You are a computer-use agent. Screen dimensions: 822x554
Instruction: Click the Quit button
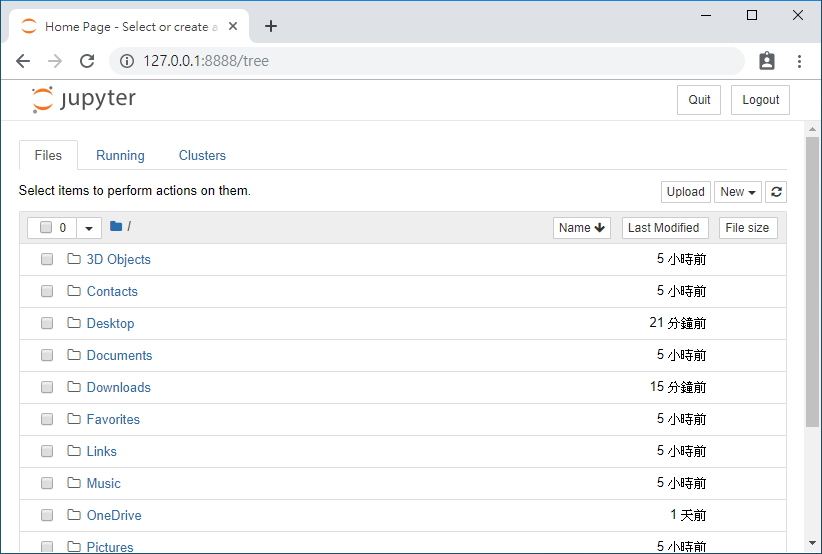pos(699,100)
